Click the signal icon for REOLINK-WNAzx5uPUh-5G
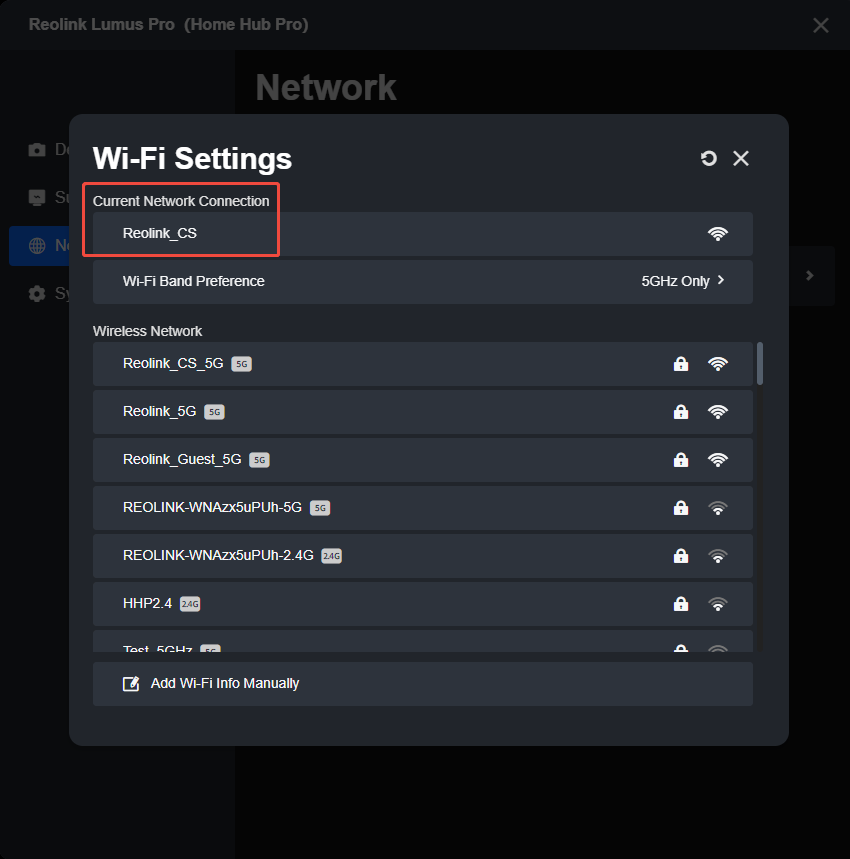Image resolution: width=850 pixels, height=859 pixels. (717, 508)
